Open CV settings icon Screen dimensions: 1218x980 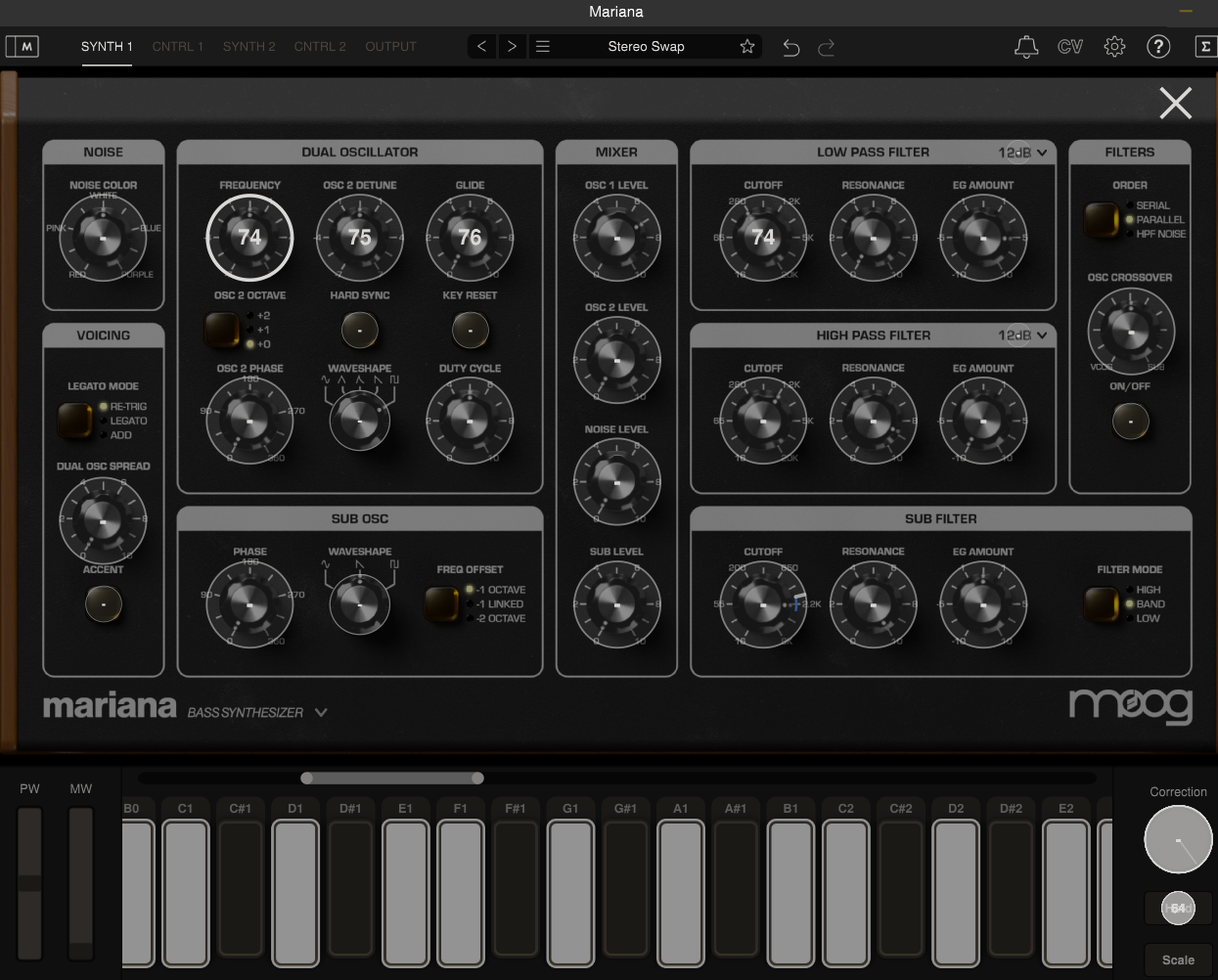1070,46
